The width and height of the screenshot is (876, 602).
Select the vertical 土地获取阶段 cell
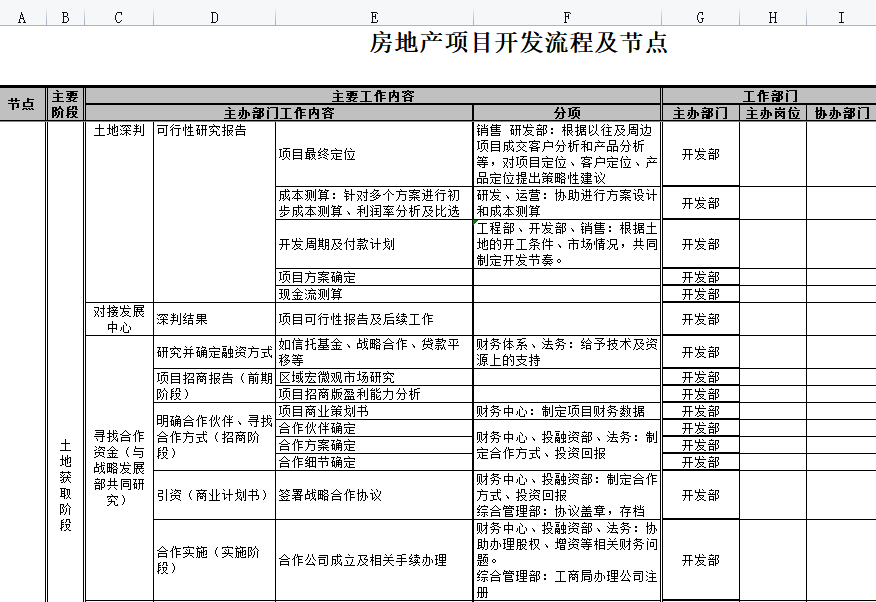point(65,362)
